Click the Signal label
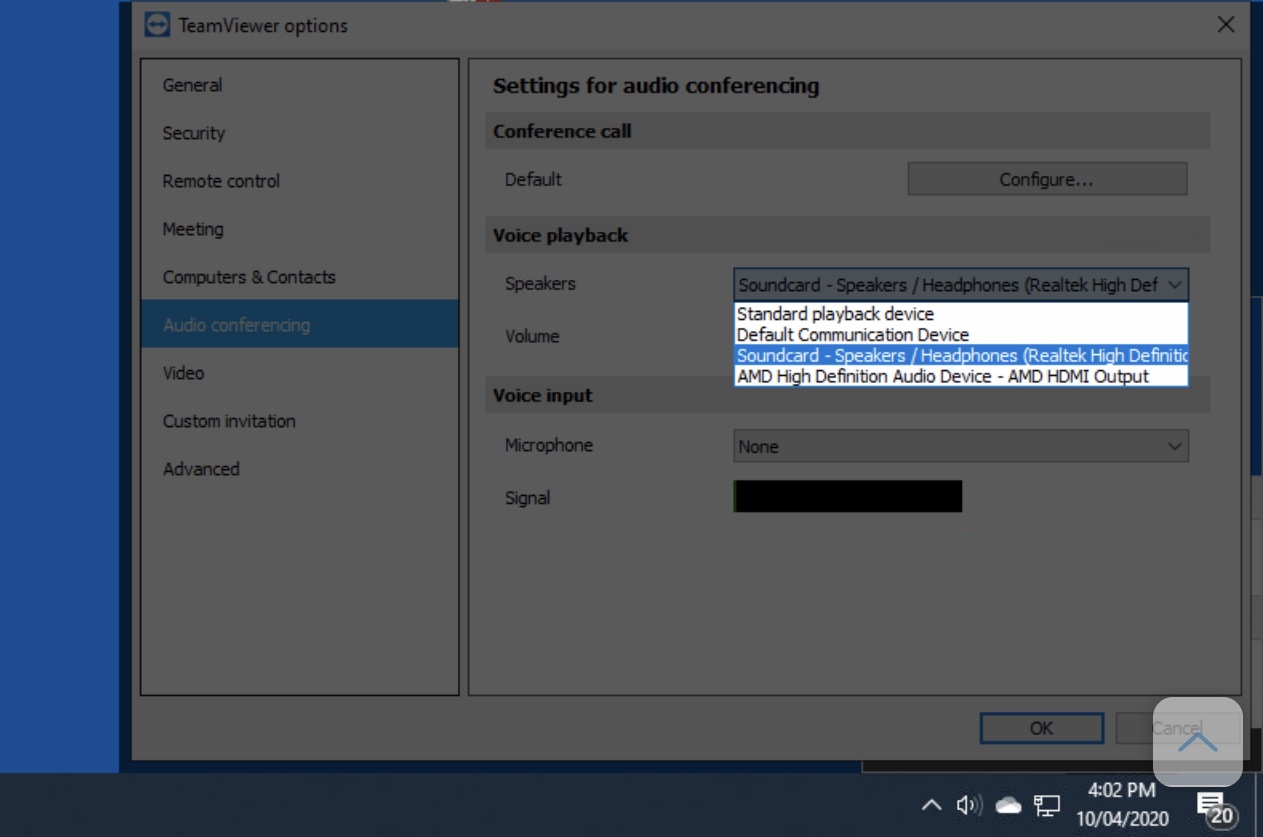Image resolution: width=1263 pixels, height=837 pixels. (x=528, y=498)
